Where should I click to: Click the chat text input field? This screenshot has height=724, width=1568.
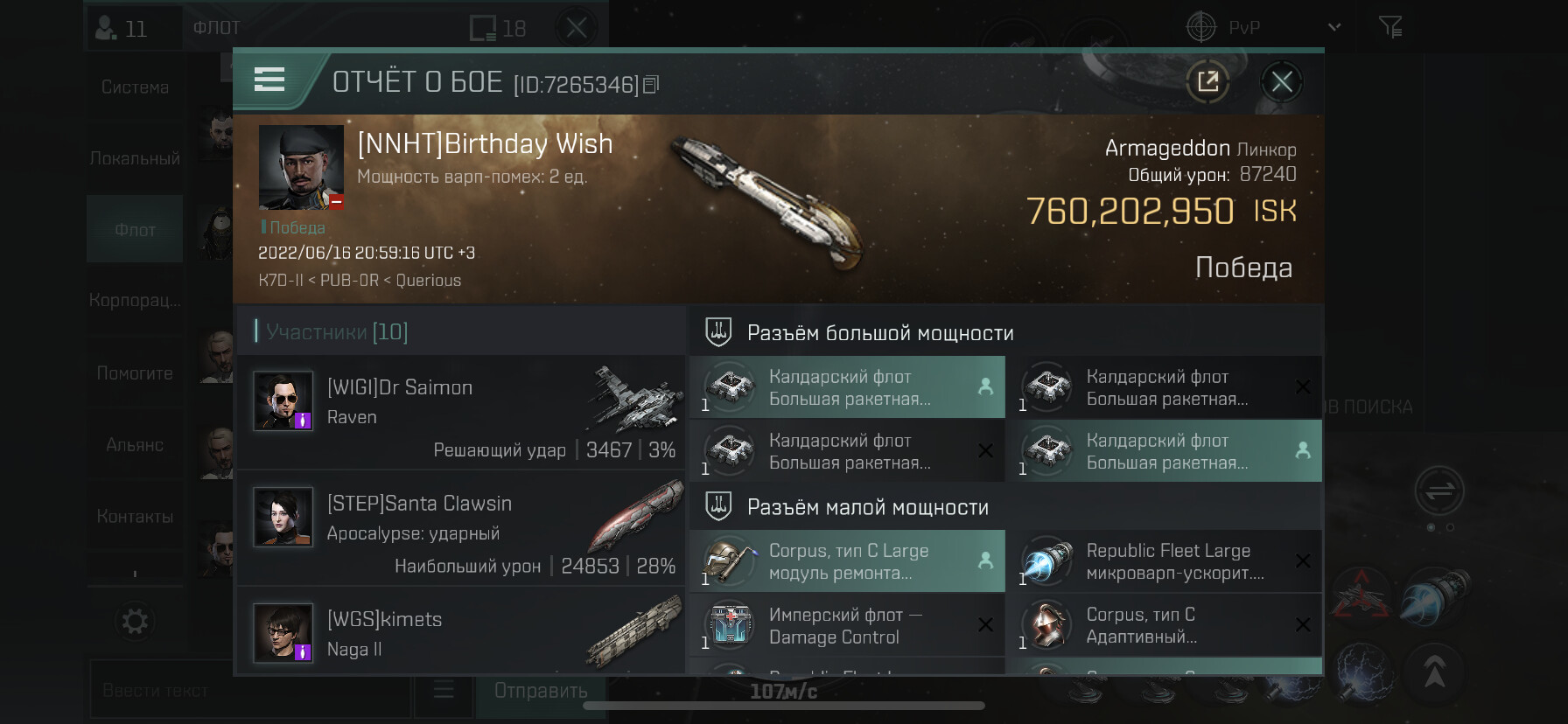pos(250,691)
